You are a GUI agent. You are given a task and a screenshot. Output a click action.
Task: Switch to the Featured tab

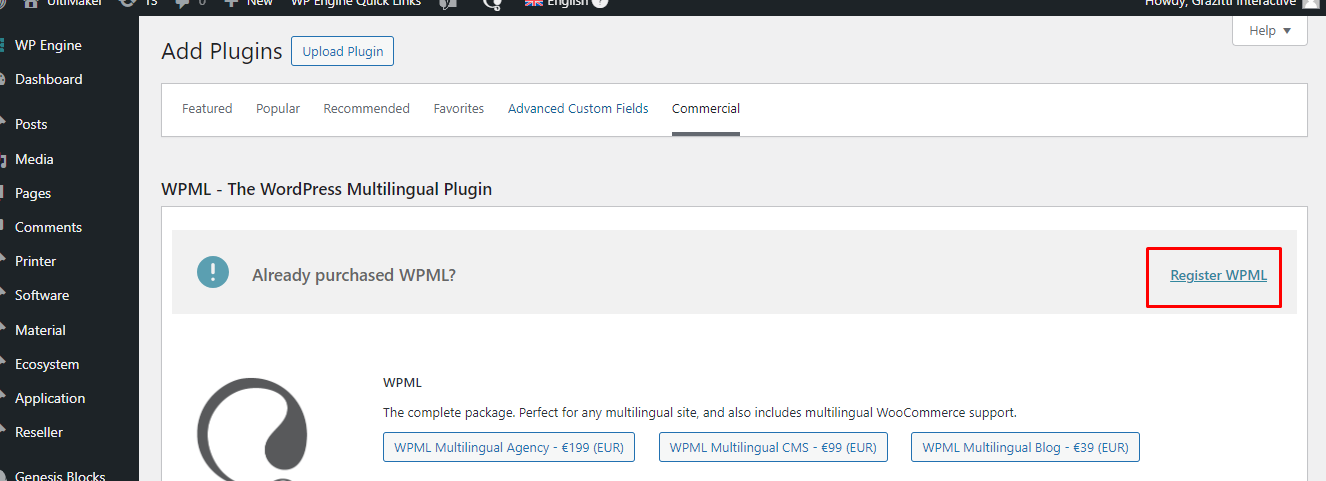(207, 108)
